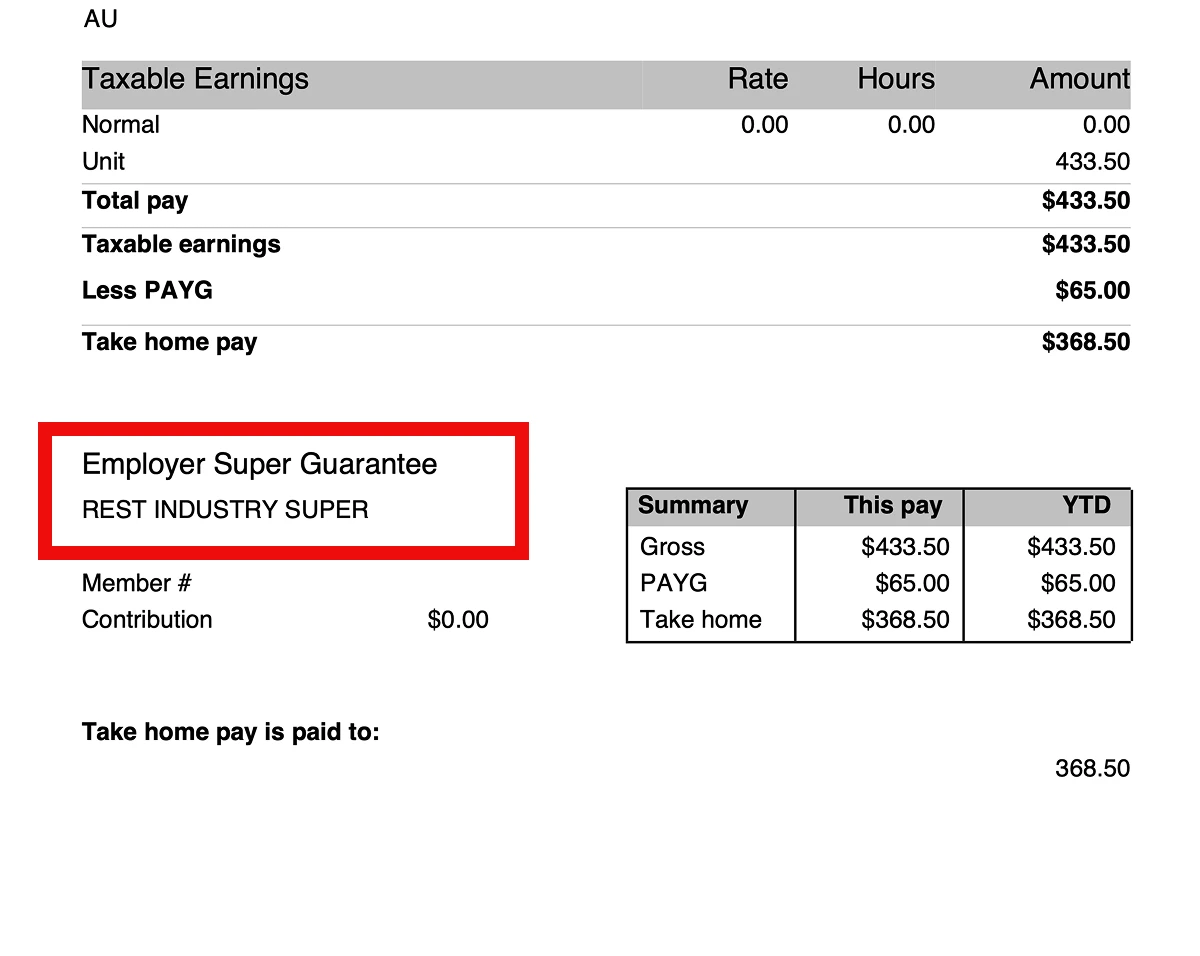Click the Member # label
Image resolution: width=1200 pixels, height=956 pixels.
(x=136, y=583)
